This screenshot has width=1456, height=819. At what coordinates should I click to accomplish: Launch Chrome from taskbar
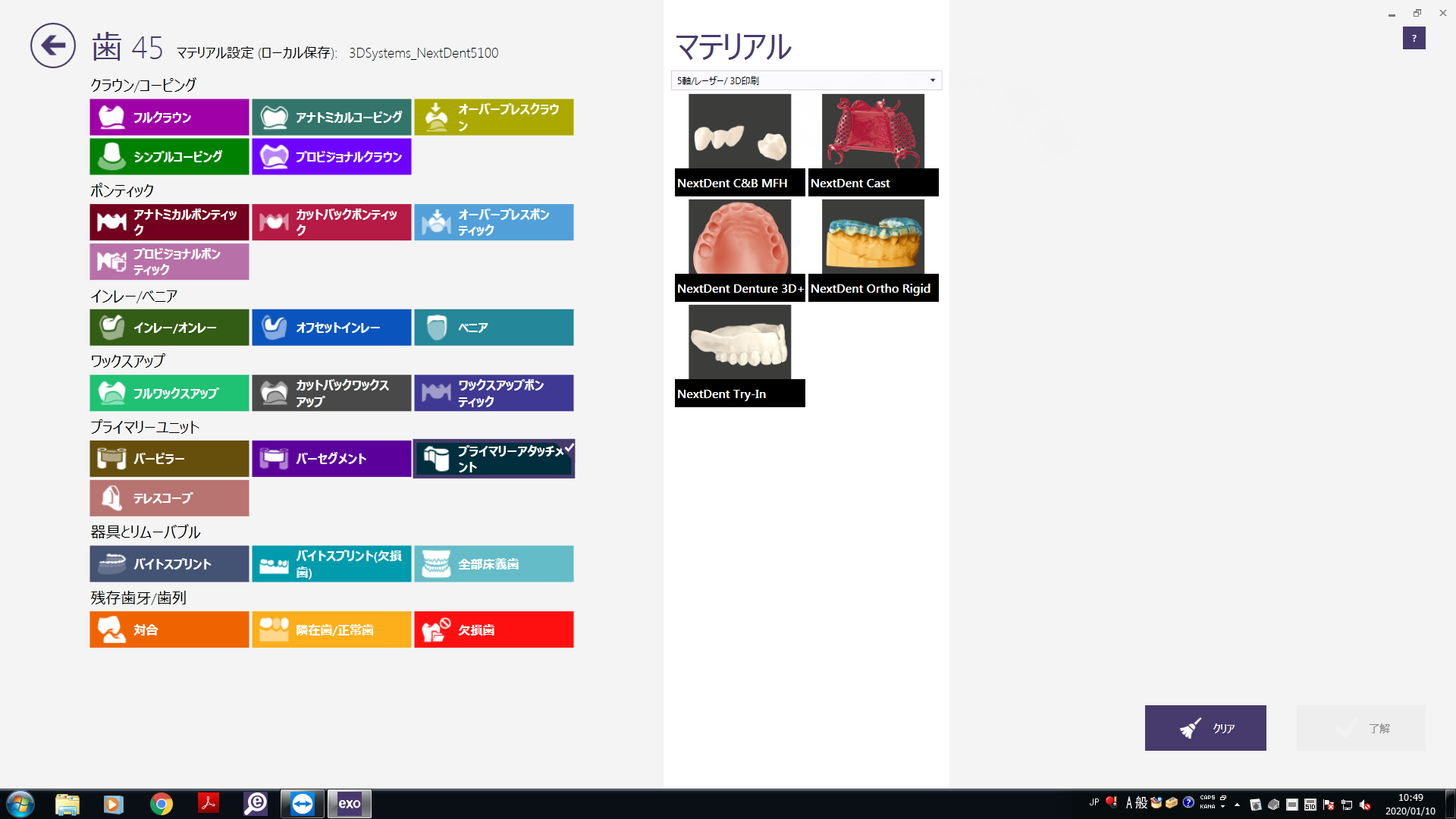tap(161, 804)
